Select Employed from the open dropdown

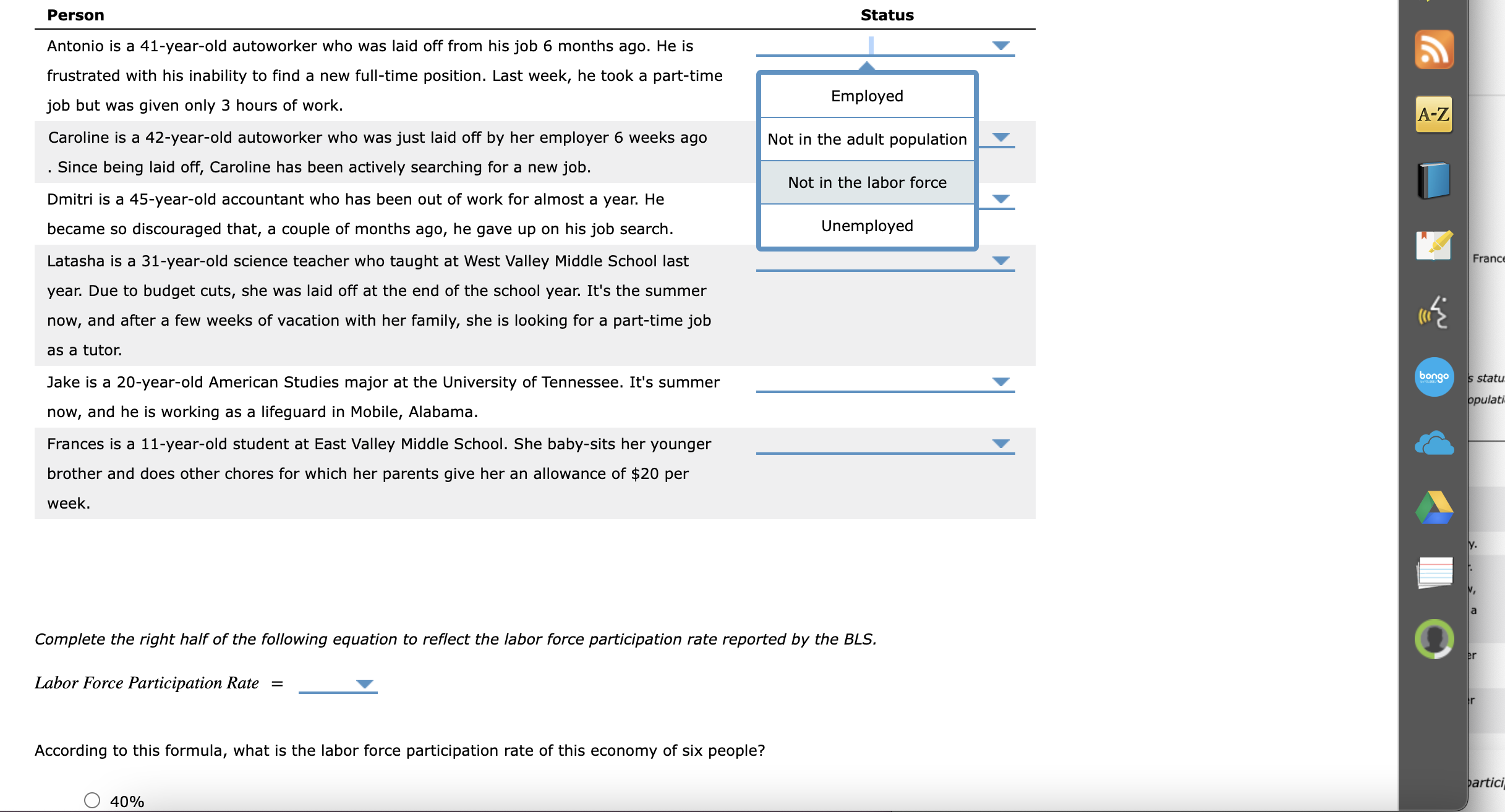(x=867, y=96)
